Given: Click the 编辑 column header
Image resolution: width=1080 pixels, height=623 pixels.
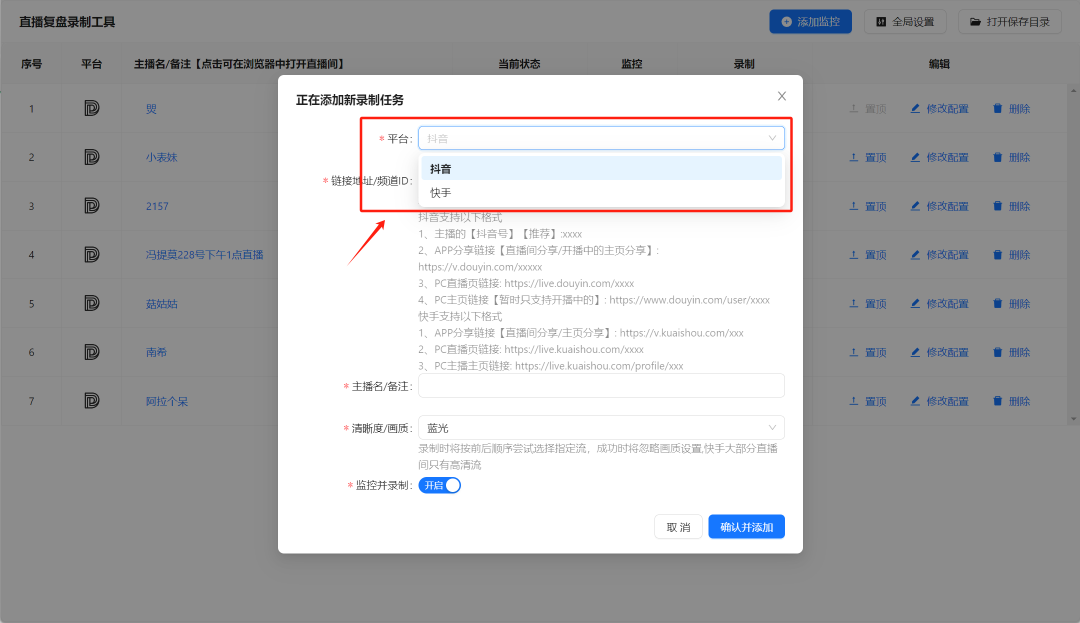Looking at the screenshot, I should click(939, 64).
